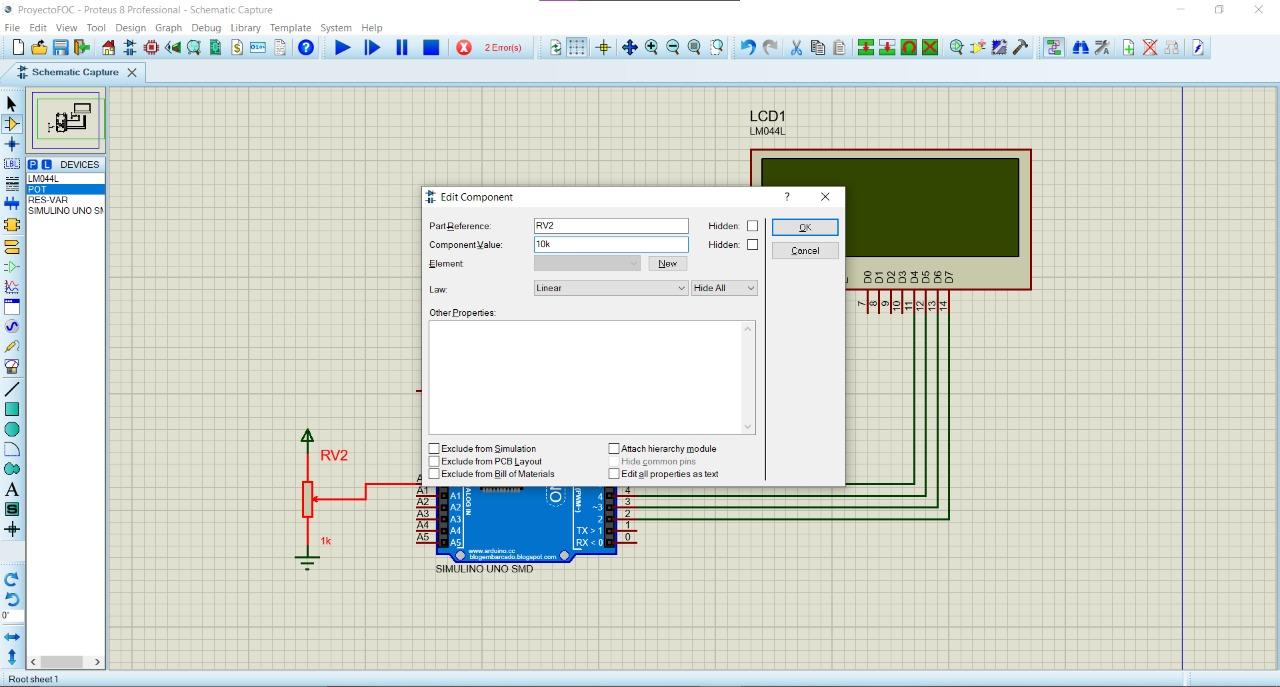Image resolution: width=1280 pixels, height=687 pixels.
Task: Choose the Selection Mode arrow tool
Action: click(12, 104)
